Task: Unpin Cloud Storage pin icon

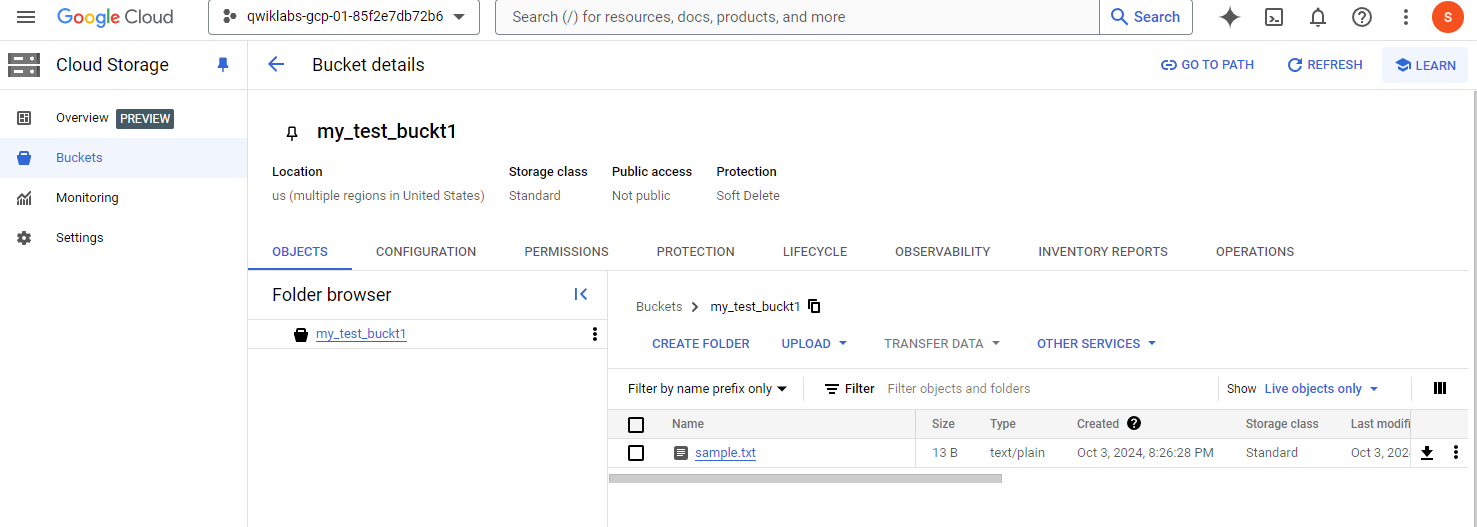Action: (x=223, y=65)
